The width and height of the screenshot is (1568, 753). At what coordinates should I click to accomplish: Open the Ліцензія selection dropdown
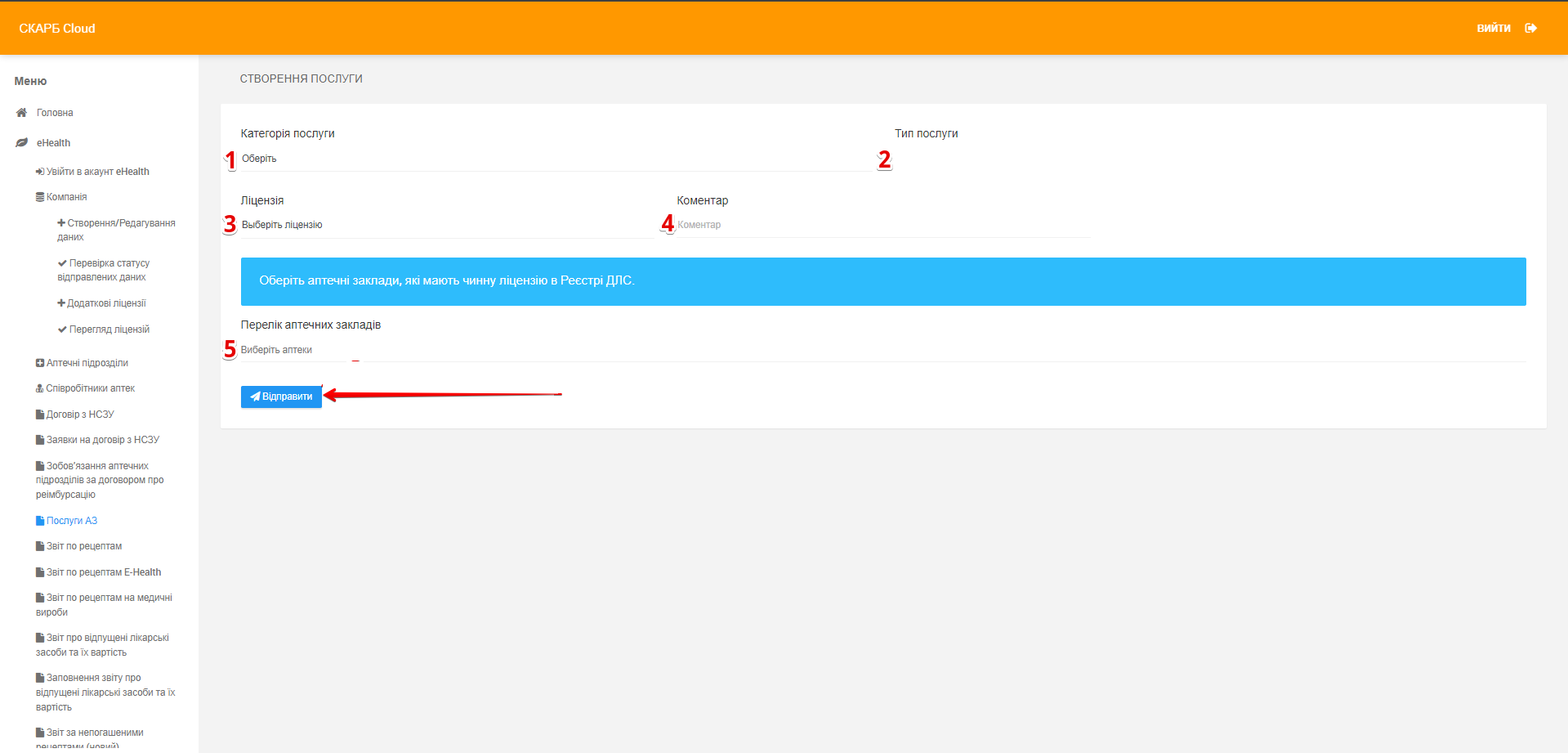click(x=445, y=225)
